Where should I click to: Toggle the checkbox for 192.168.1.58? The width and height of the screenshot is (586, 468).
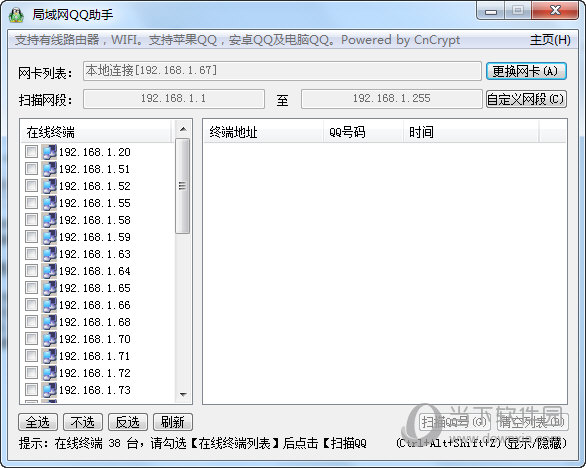(31, 220)
